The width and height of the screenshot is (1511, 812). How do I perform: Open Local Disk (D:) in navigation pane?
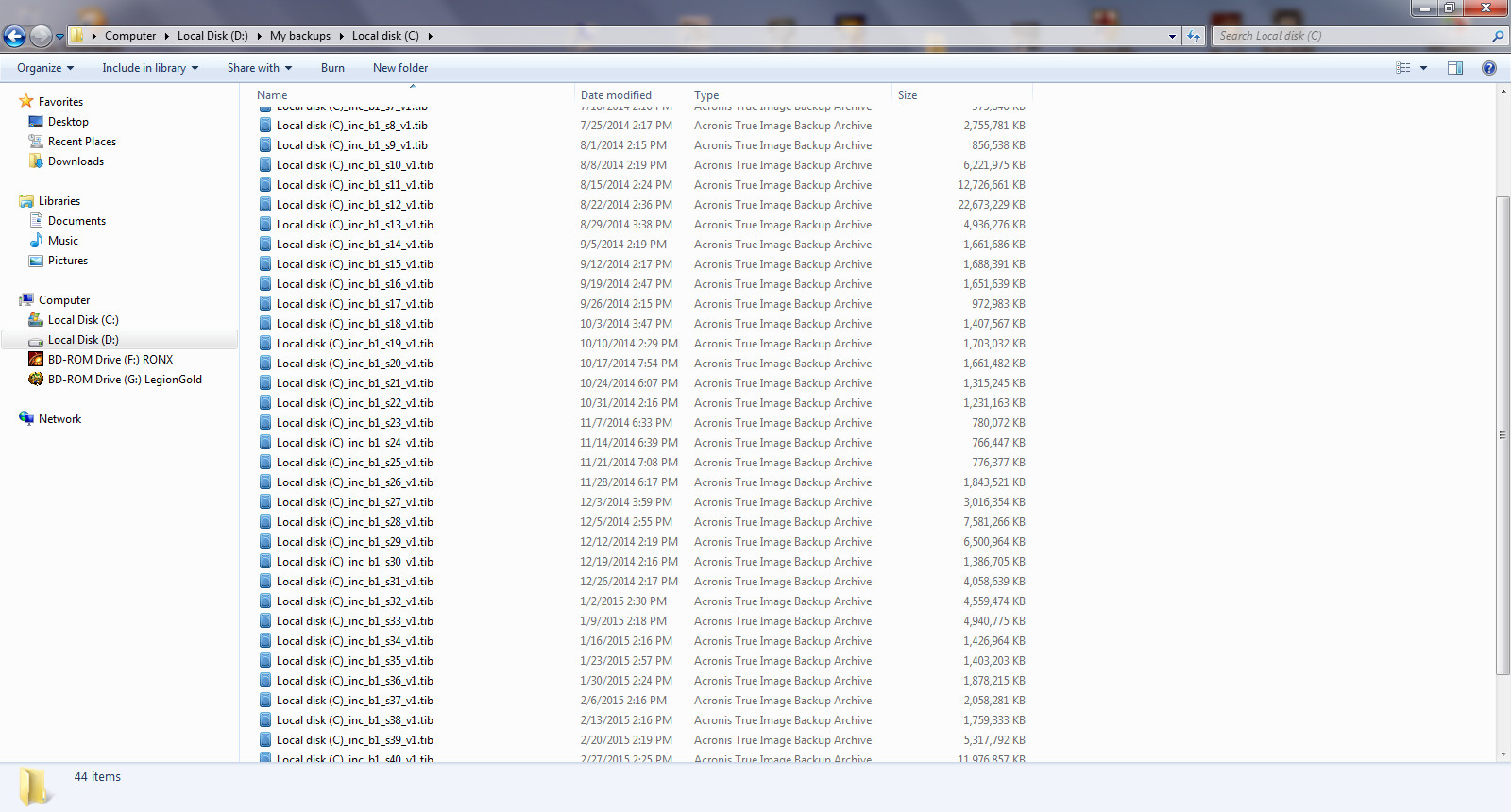coord(83,340)
